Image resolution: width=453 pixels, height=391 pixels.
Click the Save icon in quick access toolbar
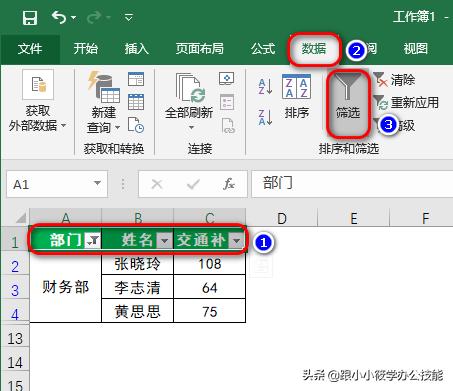click(29, 17)
